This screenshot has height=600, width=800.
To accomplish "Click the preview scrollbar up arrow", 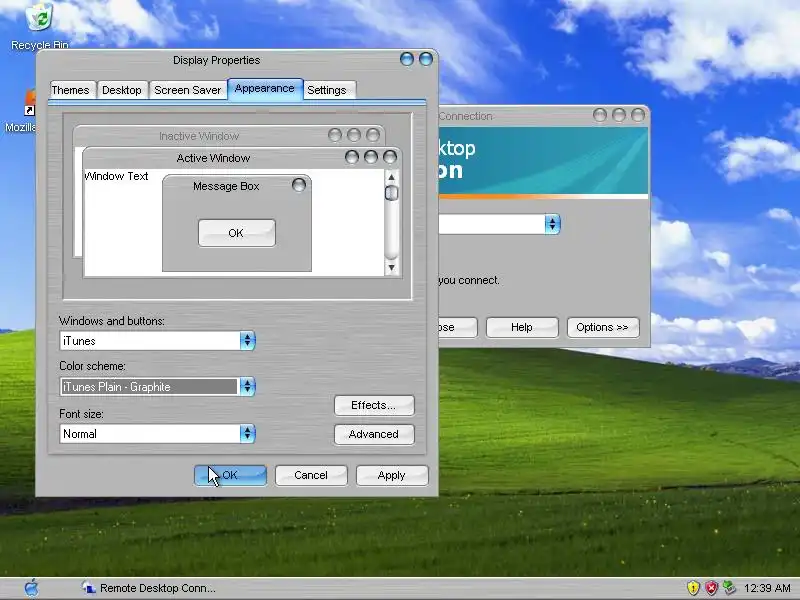I will (391, 178).
